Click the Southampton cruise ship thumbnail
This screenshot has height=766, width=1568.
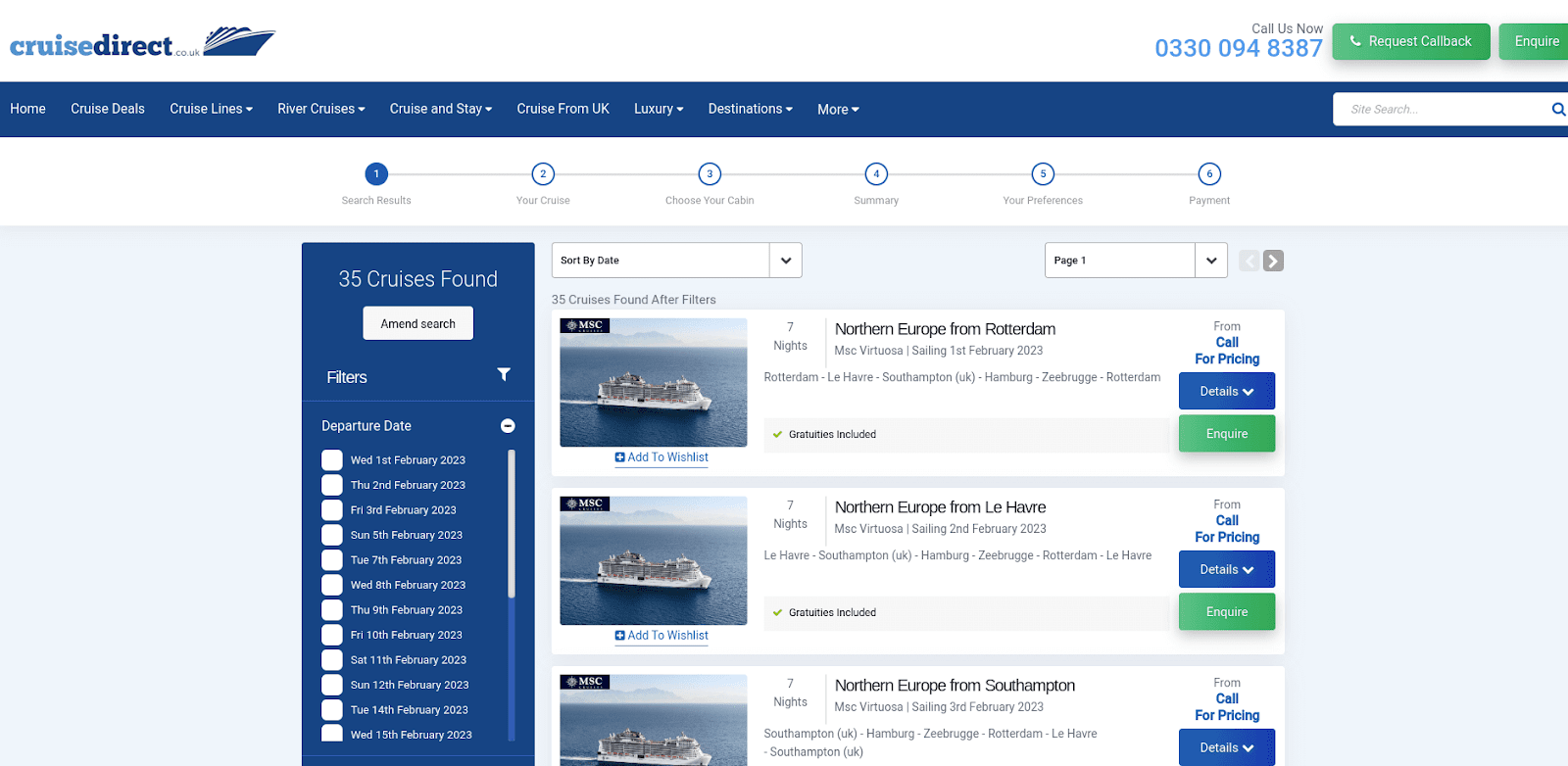pos(654,720)
